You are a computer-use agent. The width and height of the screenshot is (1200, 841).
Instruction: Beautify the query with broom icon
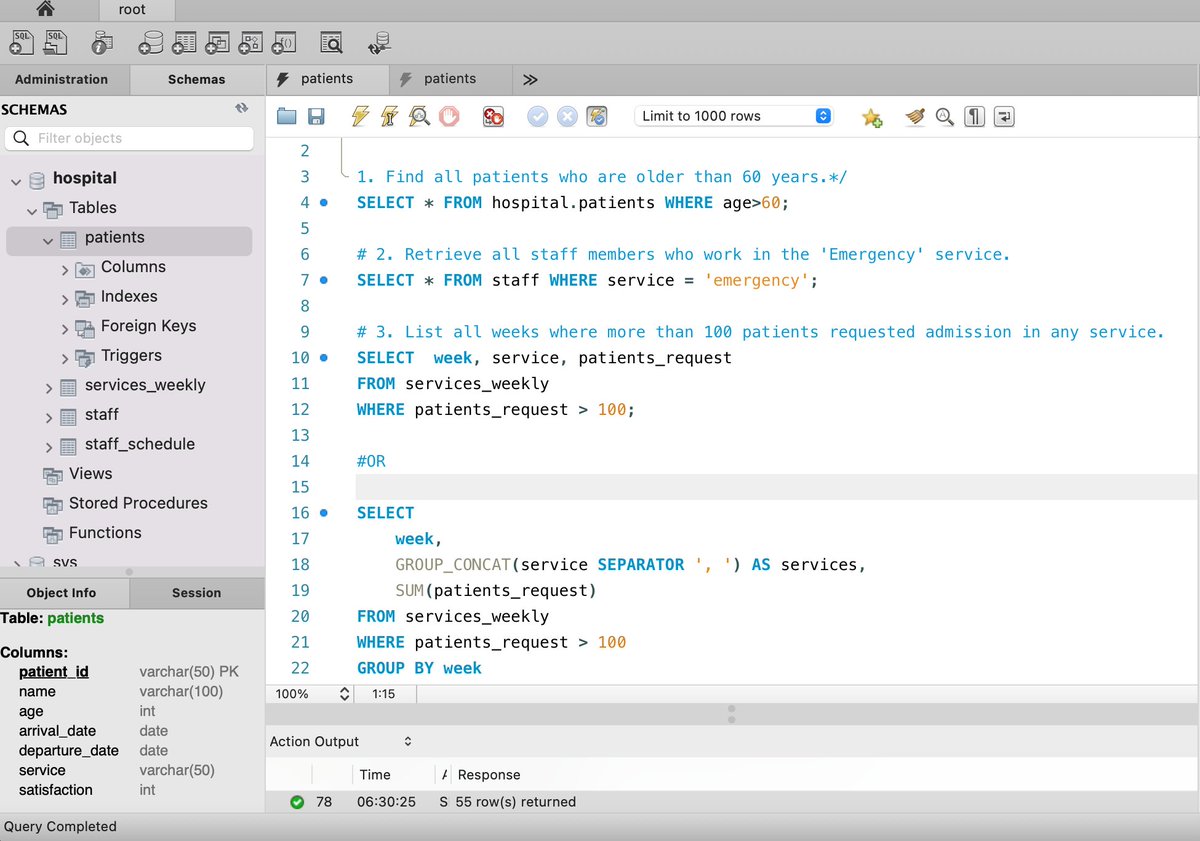coord(915,117)
